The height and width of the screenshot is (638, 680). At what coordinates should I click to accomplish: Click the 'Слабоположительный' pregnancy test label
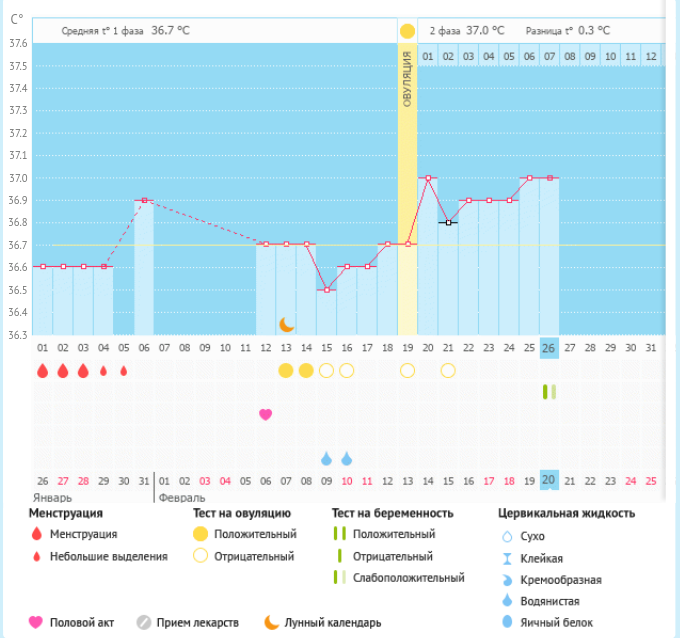coord(409,578)
